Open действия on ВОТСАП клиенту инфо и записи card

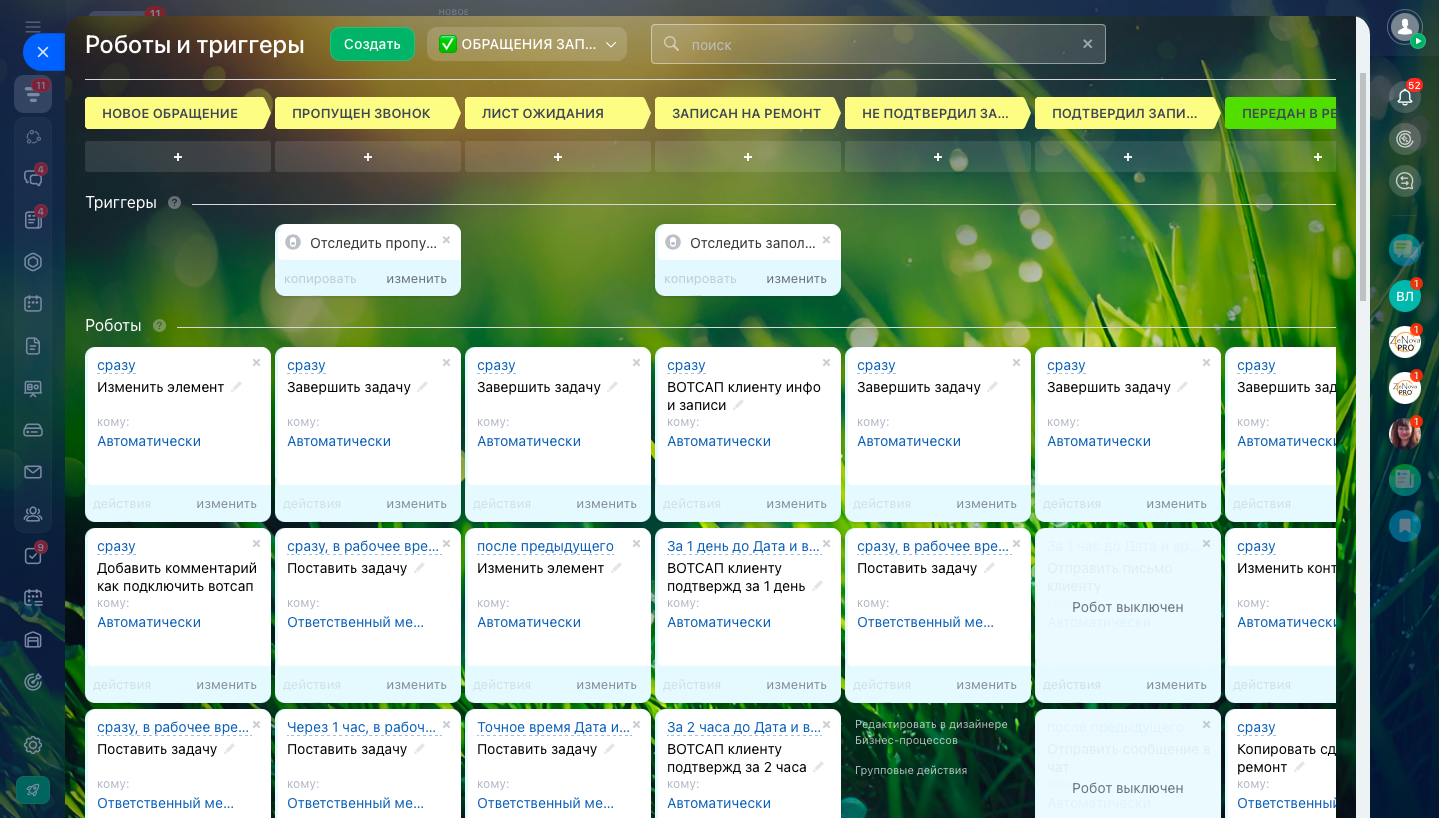(692, 504)
